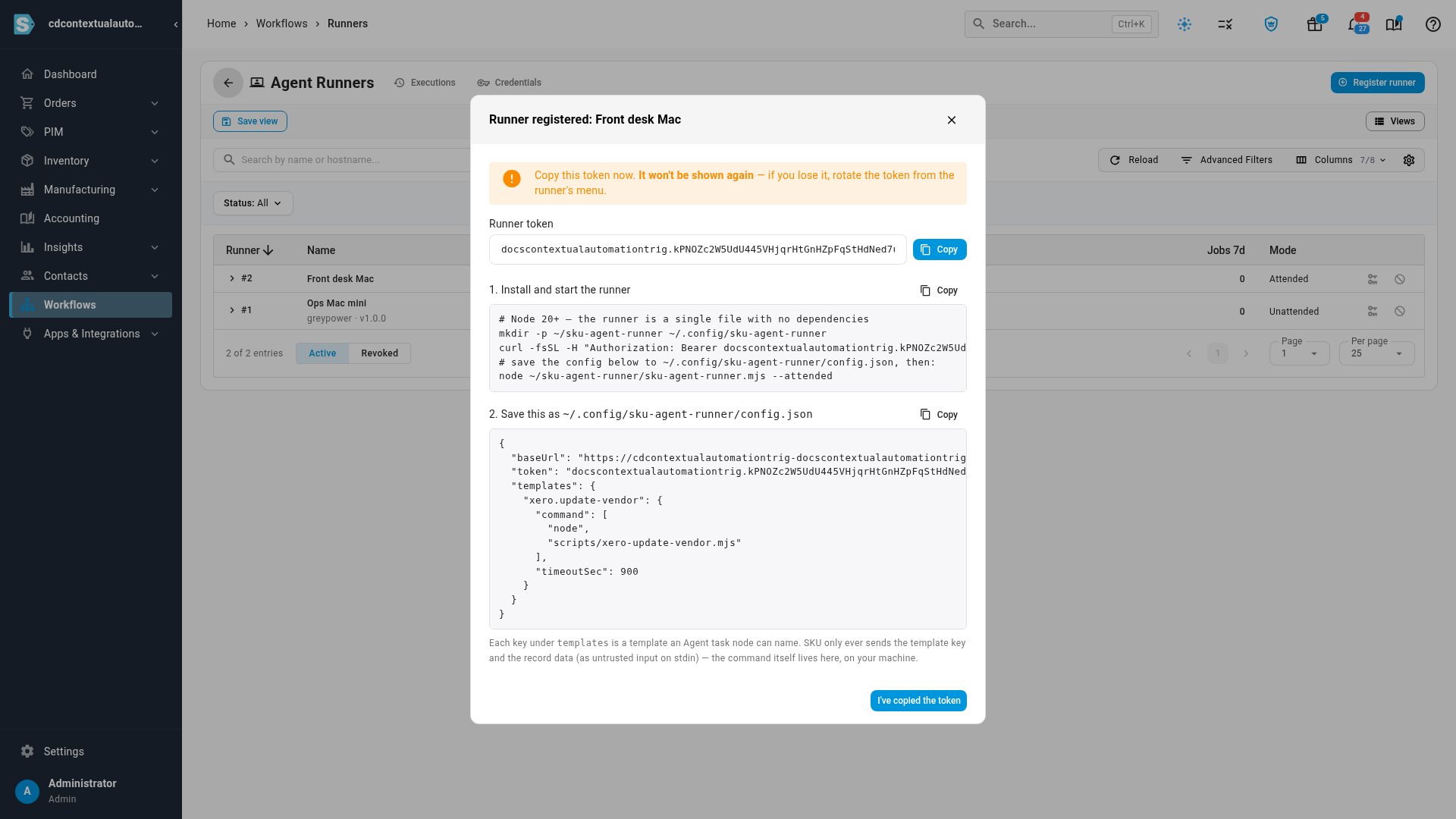Reload the runners list

[1134, 160]
